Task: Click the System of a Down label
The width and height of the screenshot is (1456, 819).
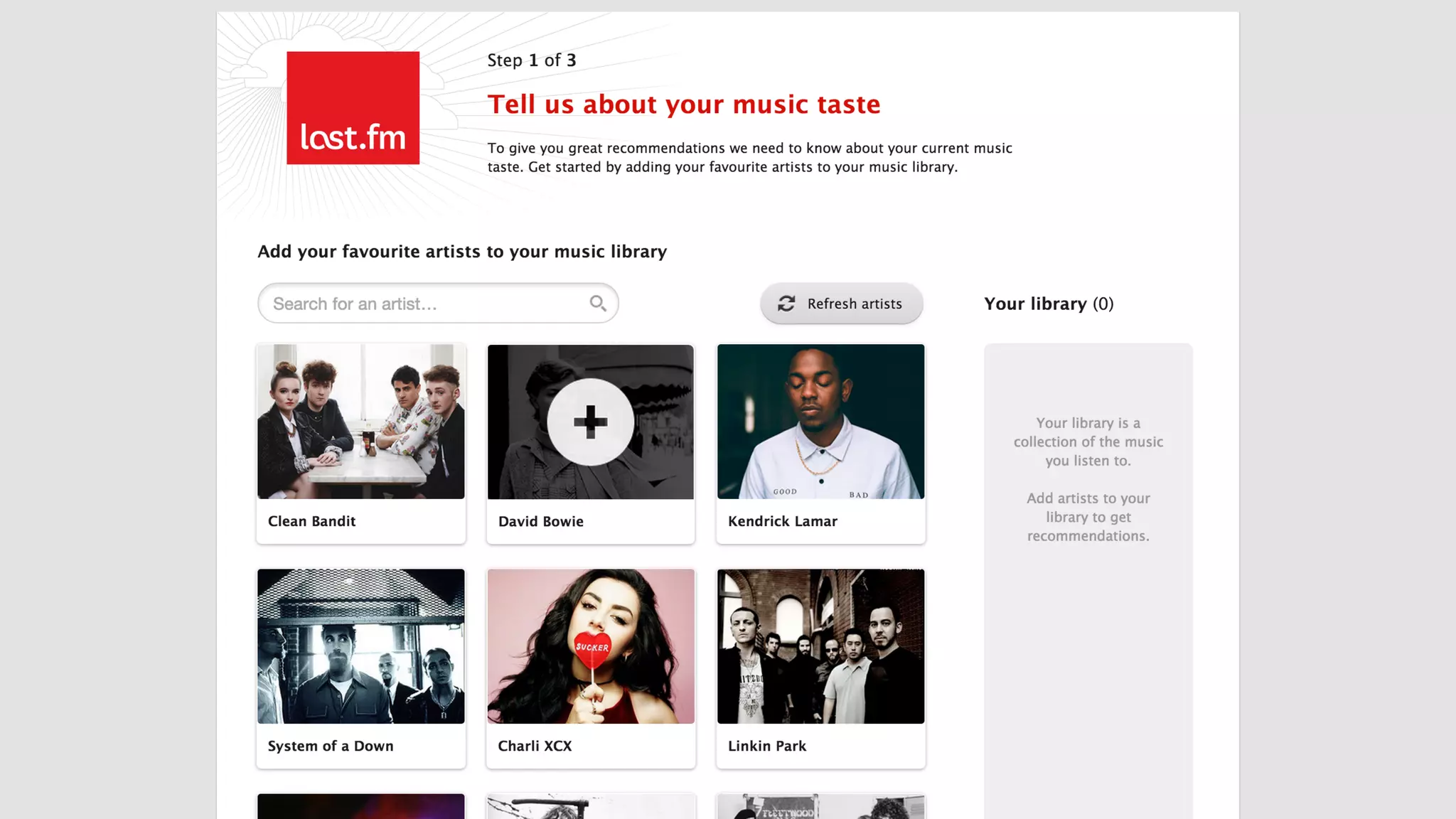Action: pyautogui.click(x=331, y=746)
